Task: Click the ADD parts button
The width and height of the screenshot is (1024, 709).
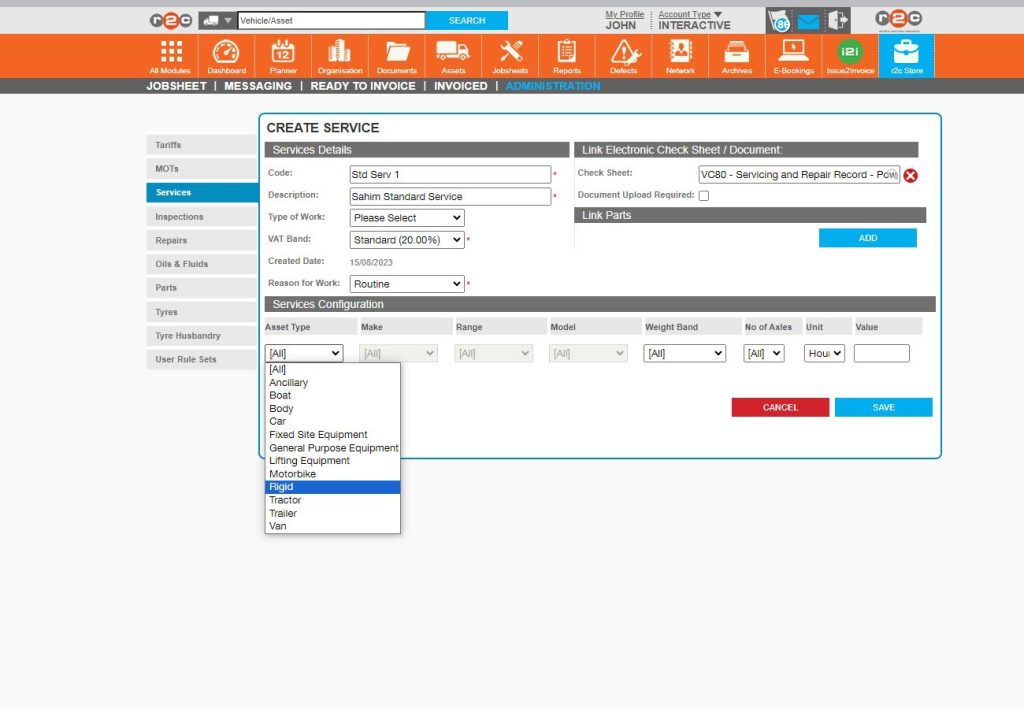Action: click(x=868, y=238)
